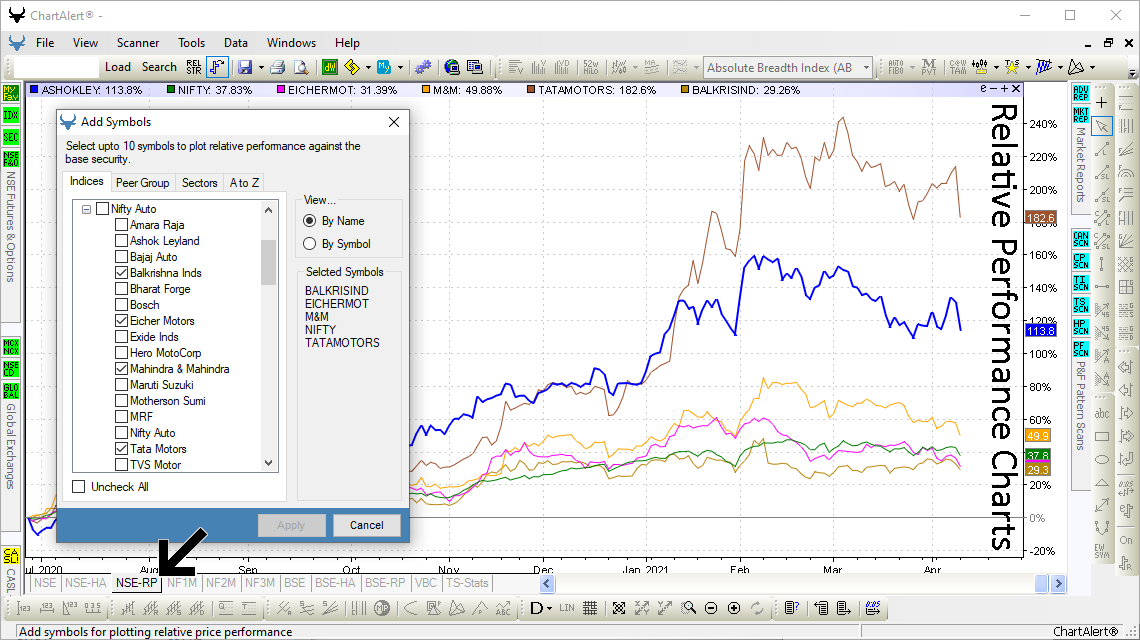
Task: Open the Tools menu
Action: point(191,43)
